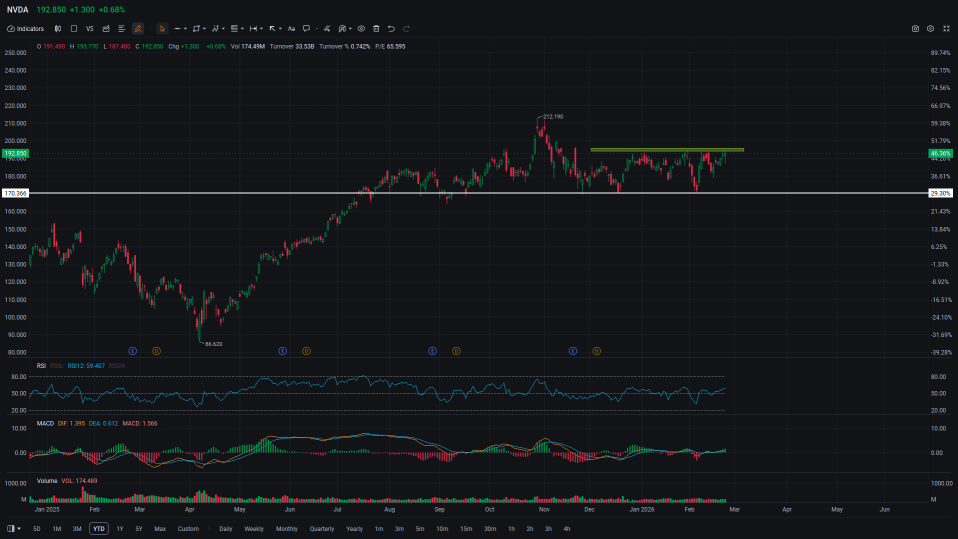
Task: Select the parallel channel lines tool
Action: (x=234, y=29)
